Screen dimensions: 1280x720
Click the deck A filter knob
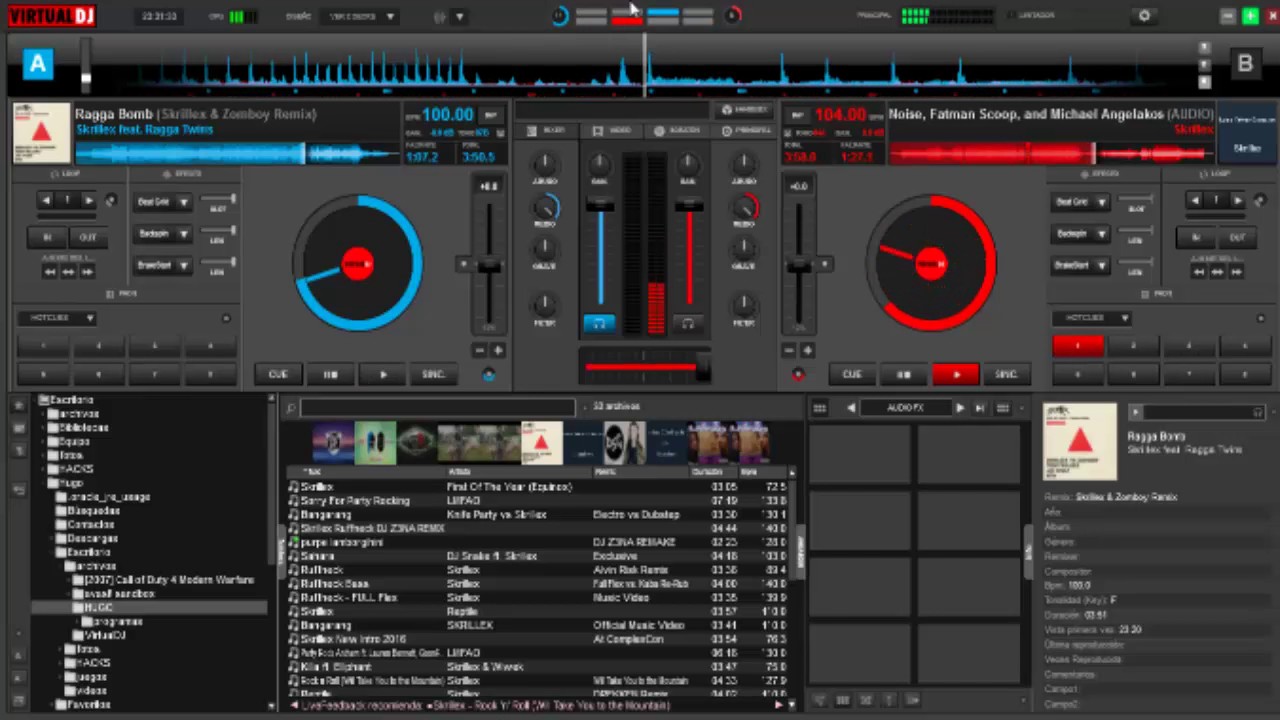tap(545, 304)
